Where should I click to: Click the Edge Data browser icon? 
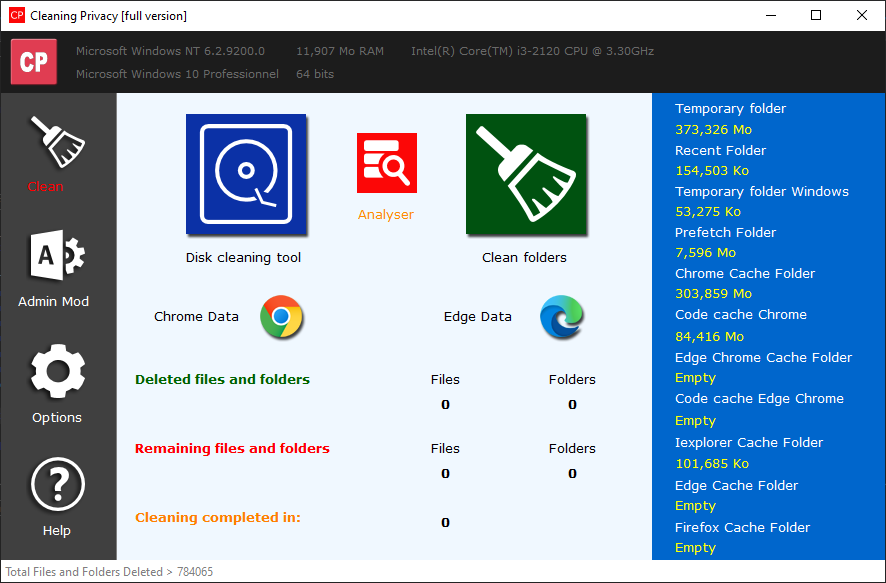(561, 317)
